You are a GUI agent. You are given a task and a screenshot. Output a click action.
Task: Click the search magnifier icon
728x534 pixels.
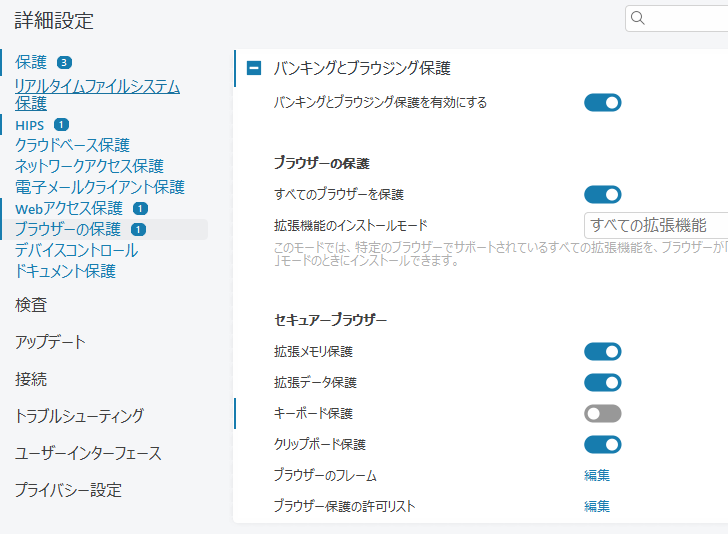(x=638, y=18)
